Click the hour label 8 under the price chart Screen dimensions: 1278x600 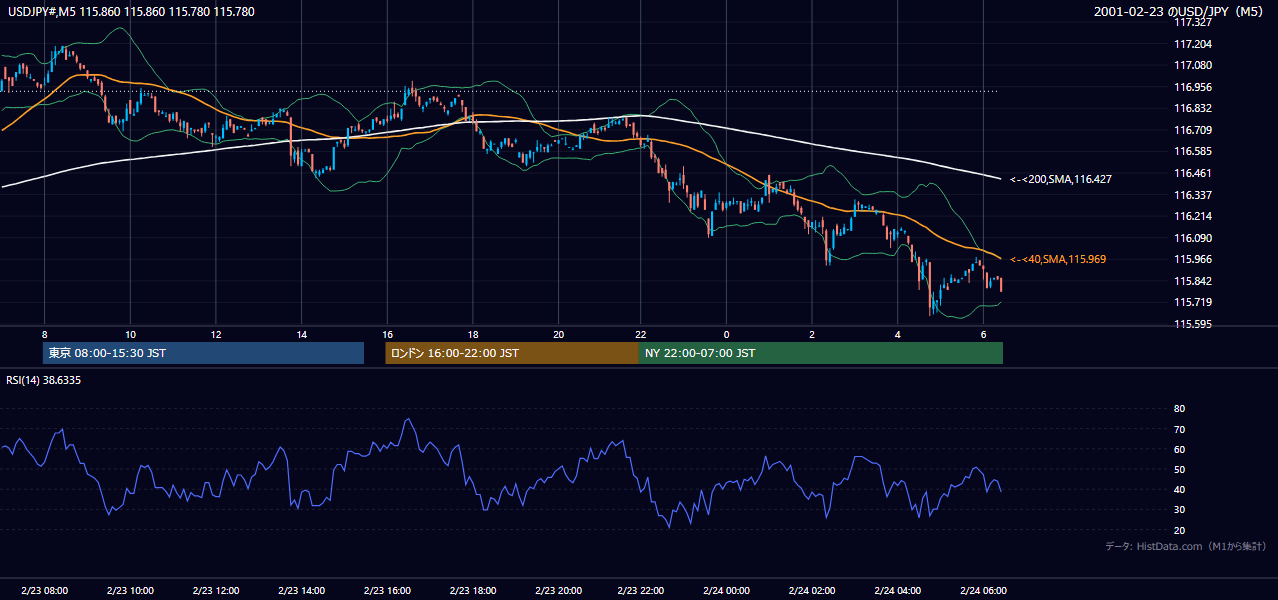pyautogui.click(x=45, y=334)
